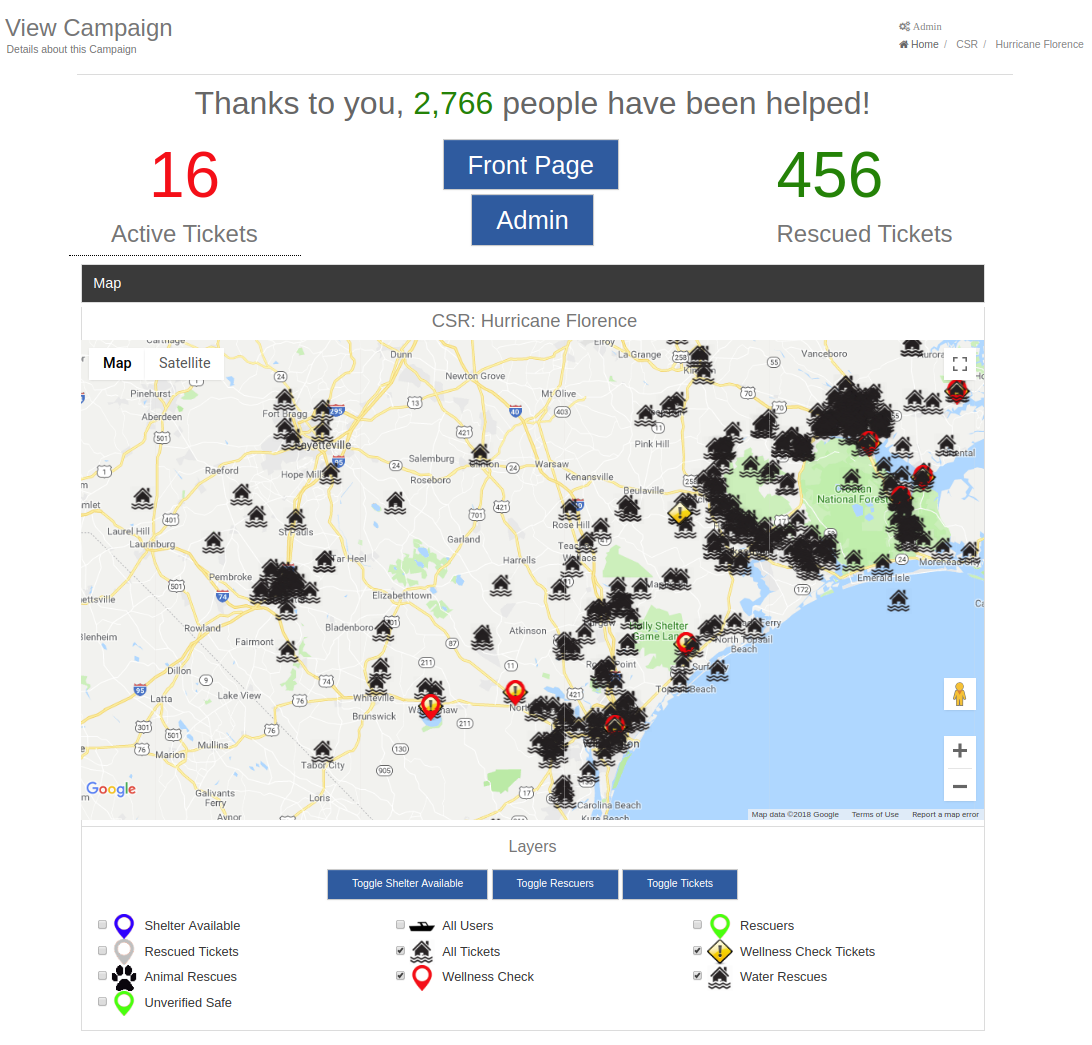Toggle Shelter Available layer button
Screen dimensions: 1092x1045
[407, 883]
